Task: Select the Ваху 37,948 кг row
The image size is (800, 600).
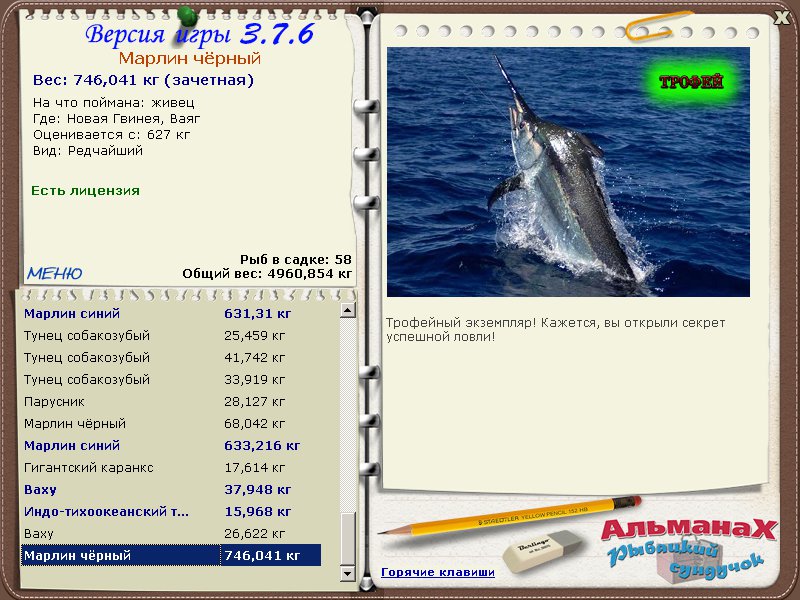Action: (x=171, y=489)
